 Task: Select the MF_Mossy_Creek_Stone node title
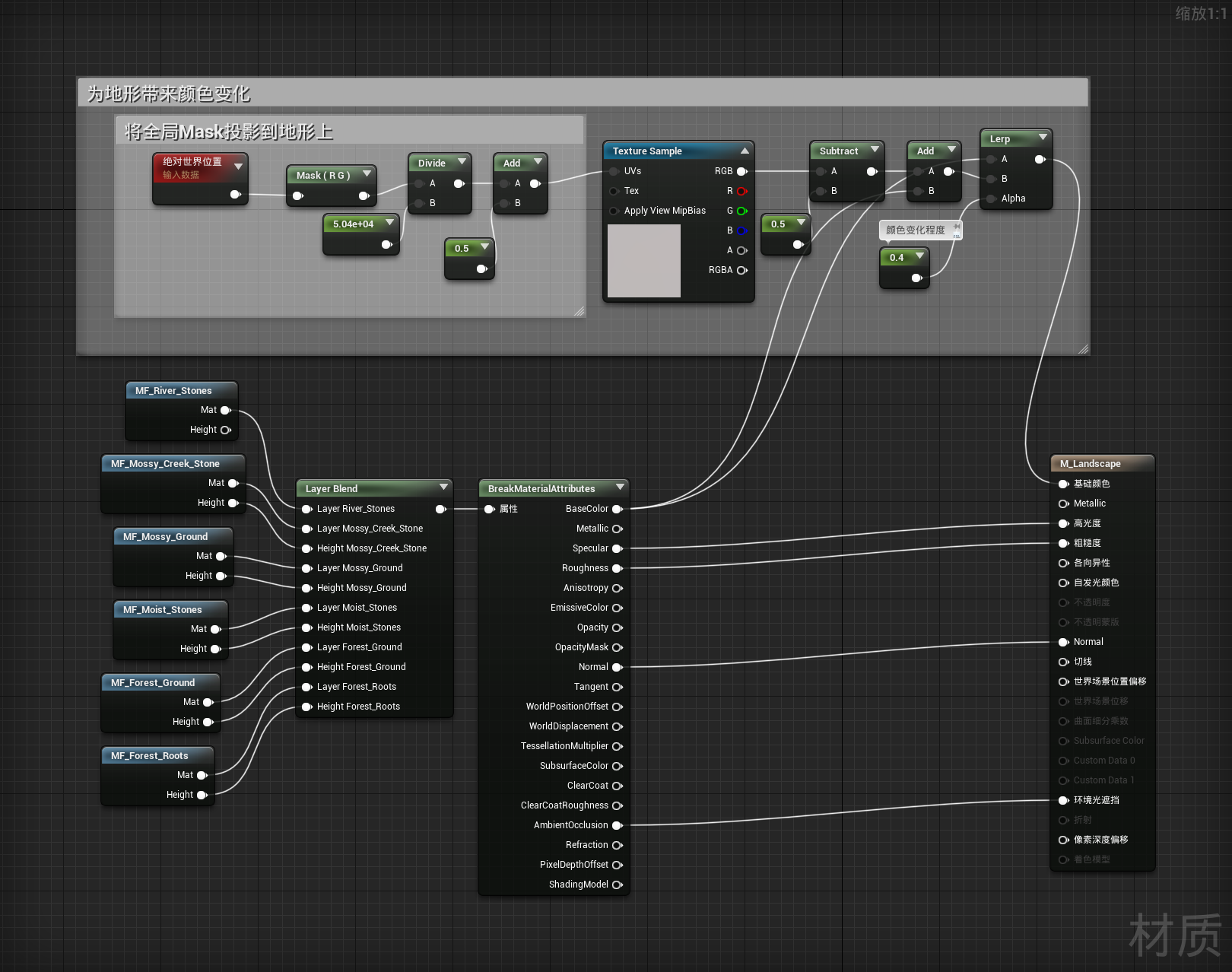pyautogui.click(x=165, y=463)
